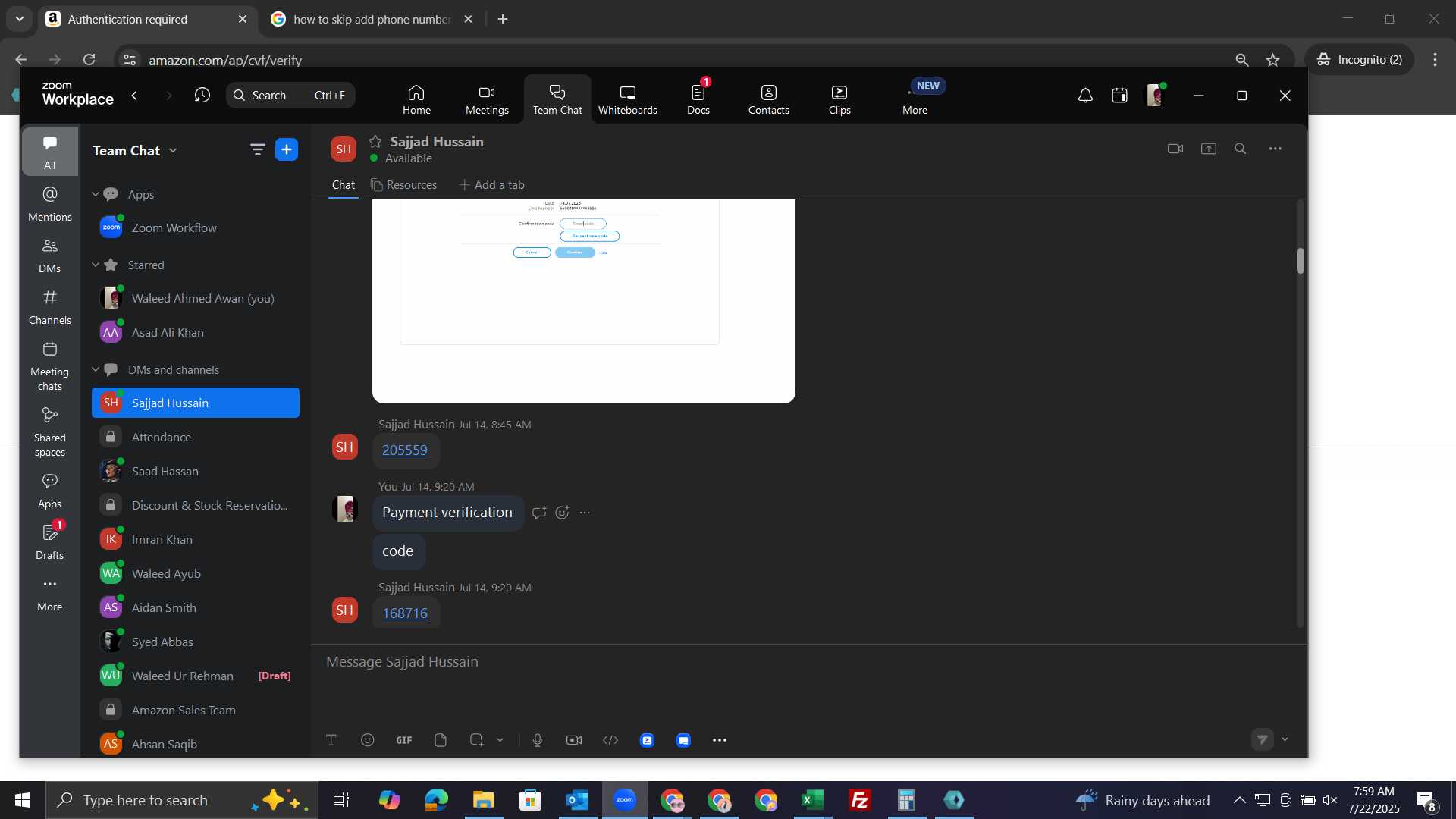1456x819 pixels.
Task: Open the Attendance channel
Action: [196, 437]
